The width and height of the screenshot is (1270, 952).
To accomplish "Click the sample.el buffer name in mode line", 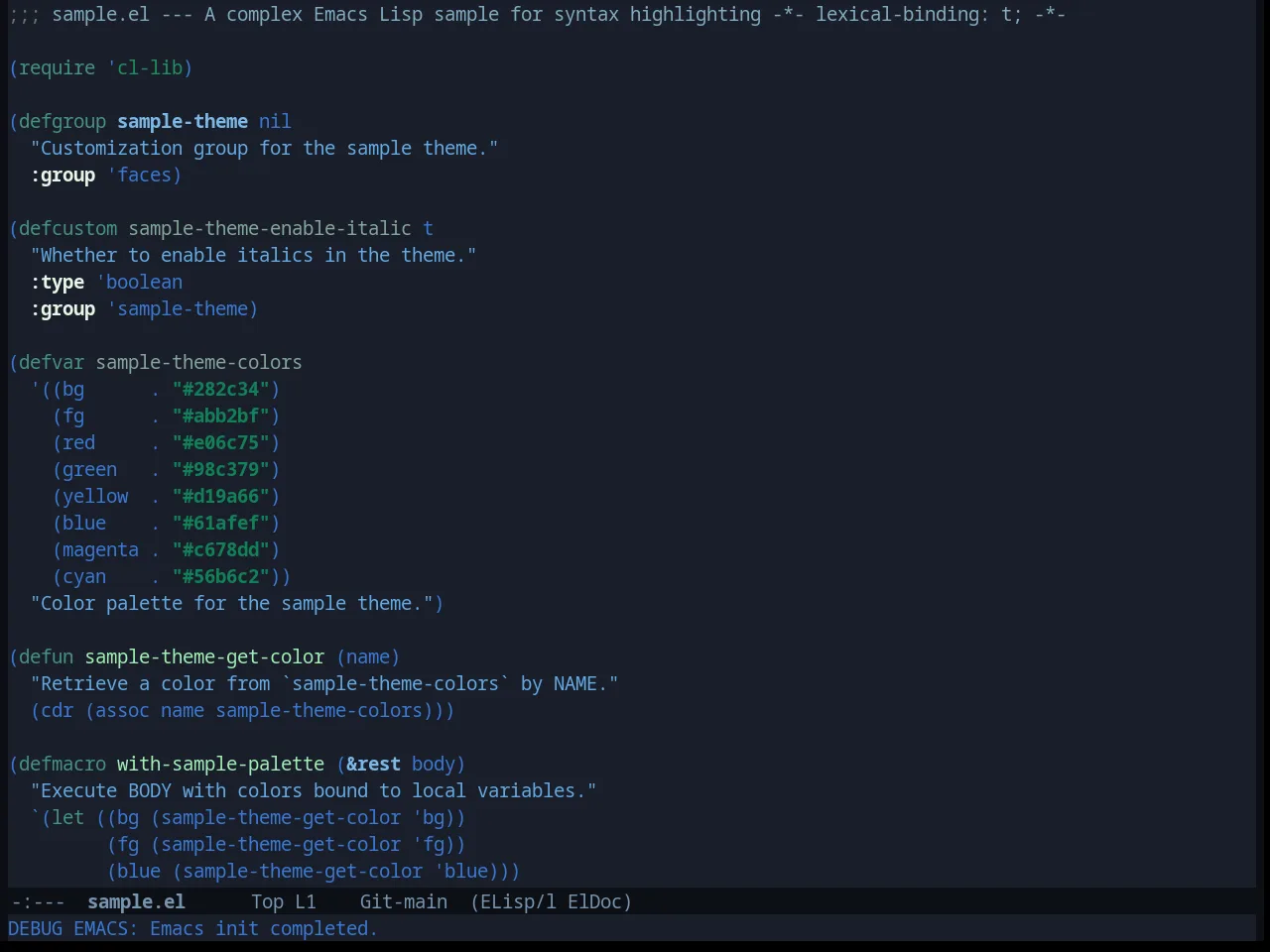I will 136,901.
